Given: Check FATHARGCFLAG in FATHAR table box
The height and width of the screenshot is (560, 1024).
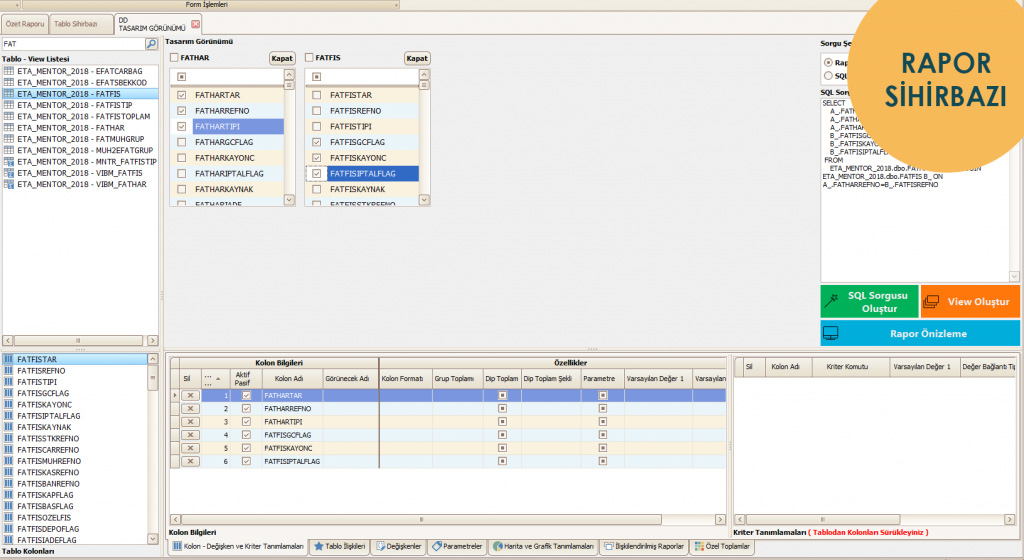Looking at the screenshot, I should tap(182, 142).
